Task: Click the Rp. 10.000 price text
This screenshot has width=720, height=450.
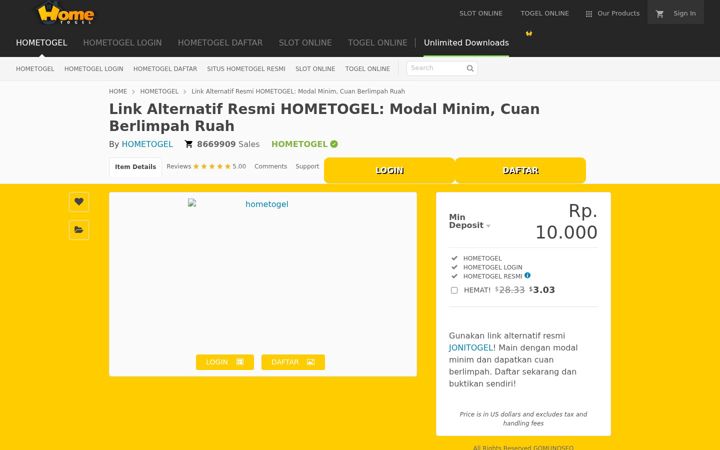Action: (567, 221)
